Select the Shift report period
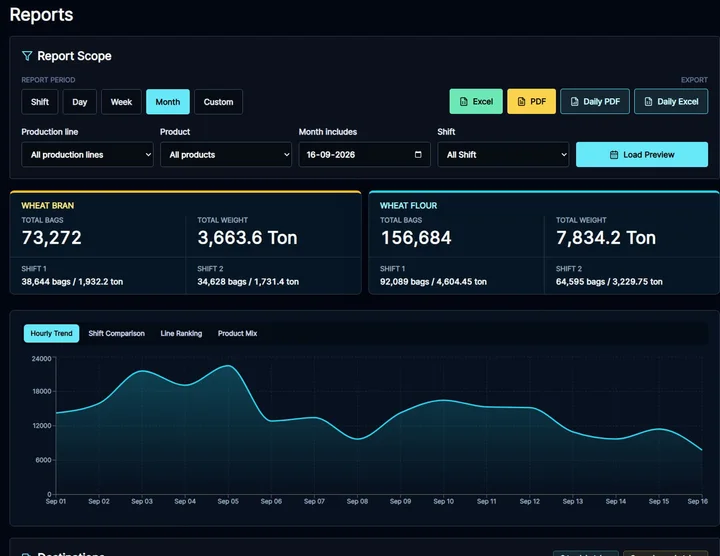720x556 pixels. 40,102
